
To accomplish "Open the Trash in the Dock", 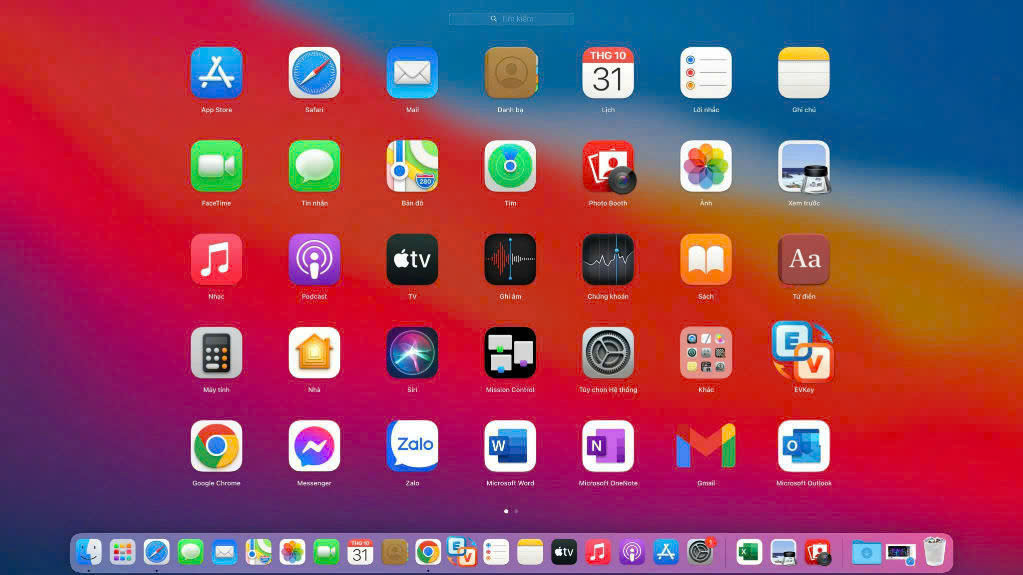I will tap(934, 552).
